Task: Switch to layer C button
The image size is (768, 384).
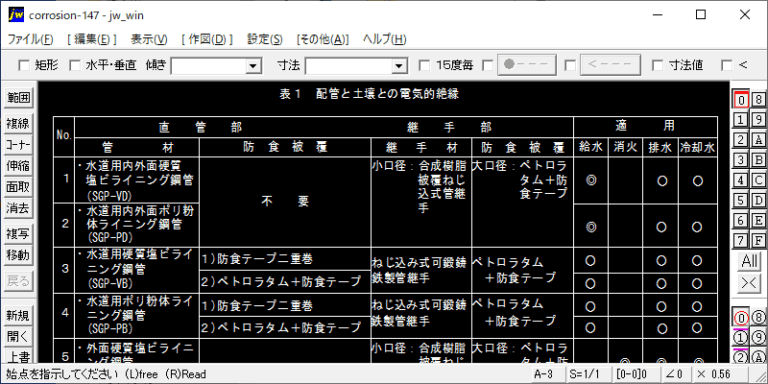Action: (x=758, y=180)
